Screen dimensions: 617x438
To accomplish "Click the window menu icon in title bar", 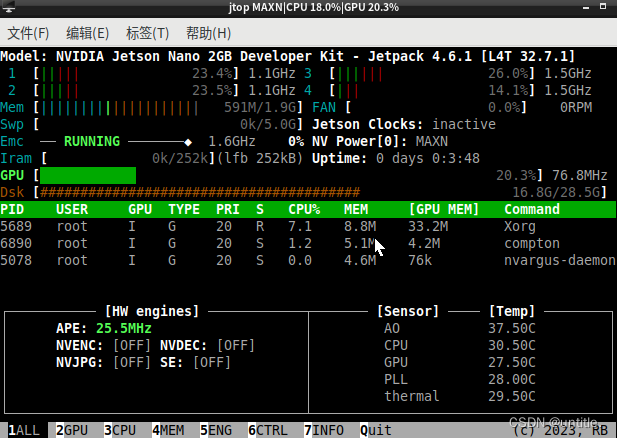I will point(8,7).
